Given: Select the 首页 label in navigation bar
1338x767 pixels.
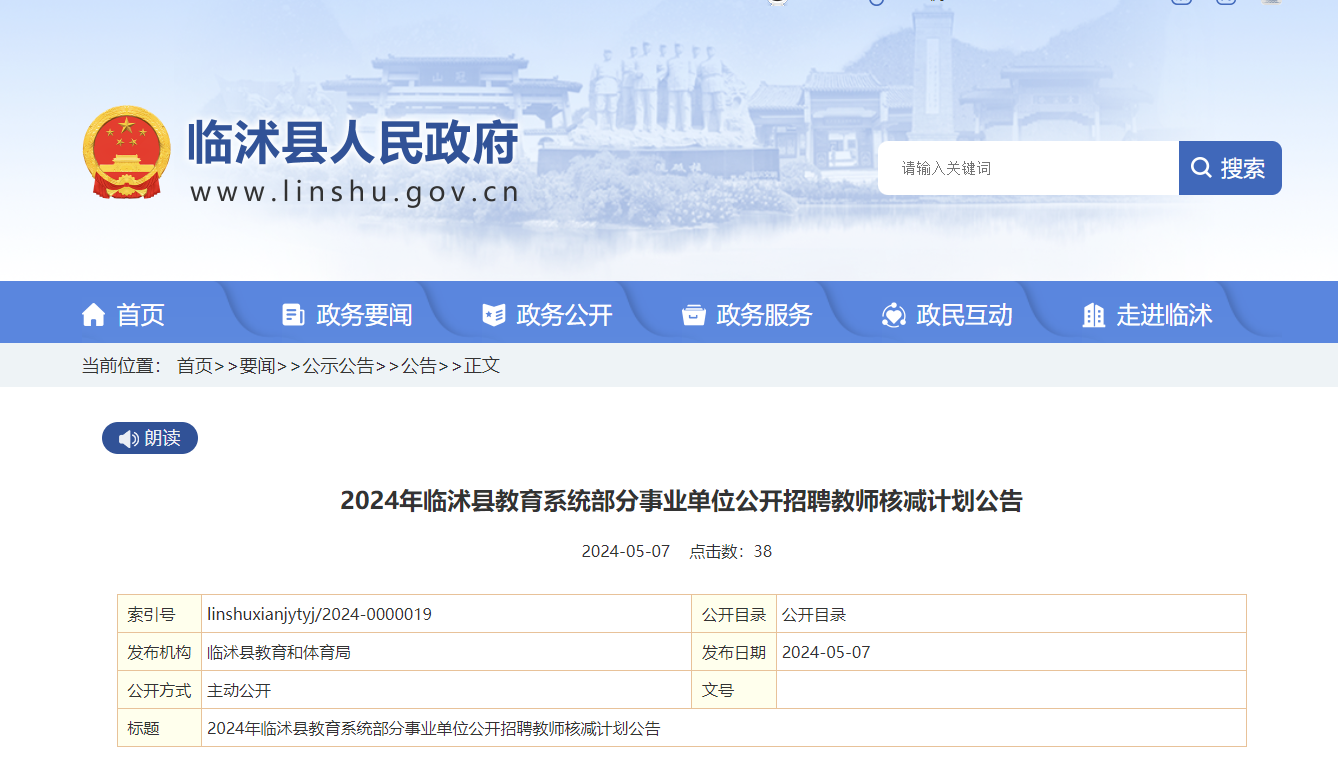Looking at the screenshot, I should [141, 315].
